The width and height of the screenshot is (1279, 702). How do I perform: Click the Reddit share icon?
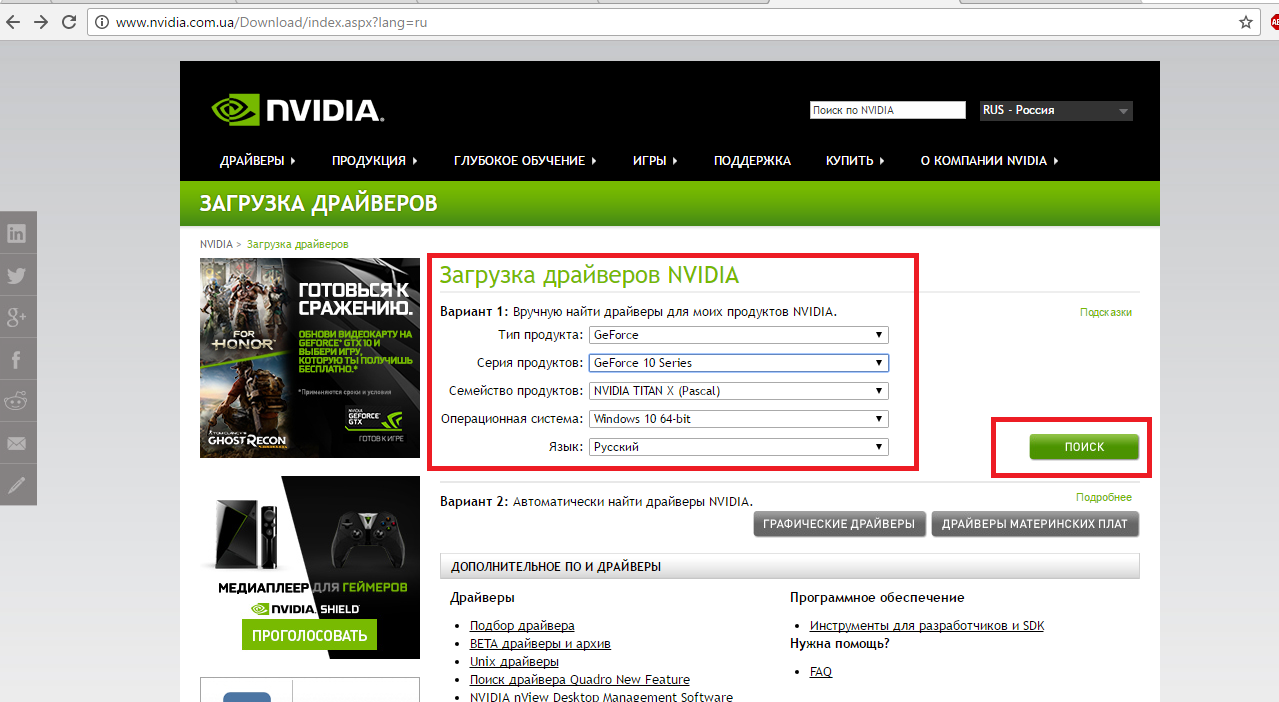17,402
